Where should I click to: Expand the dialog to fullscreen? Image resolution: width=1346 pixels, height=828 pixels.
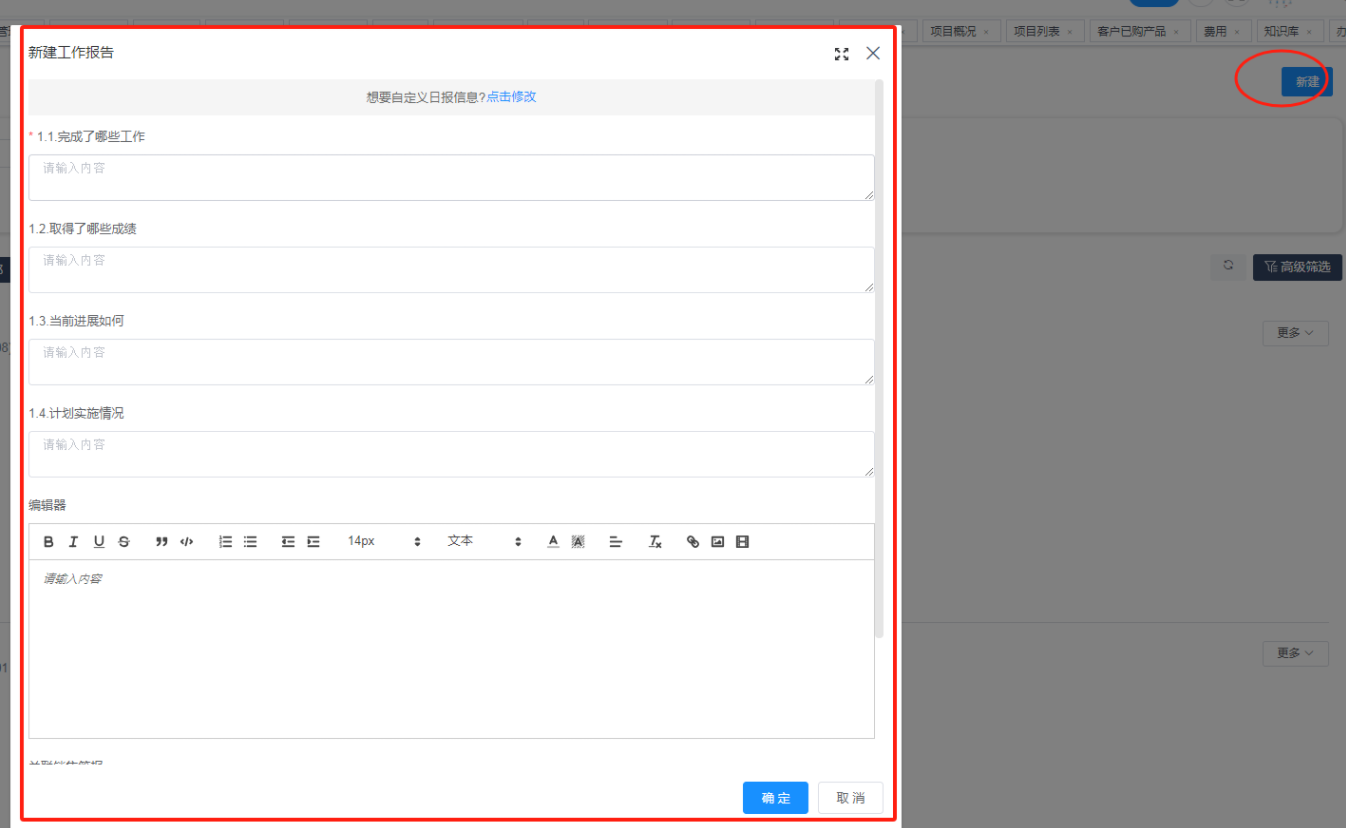(841, 54)
